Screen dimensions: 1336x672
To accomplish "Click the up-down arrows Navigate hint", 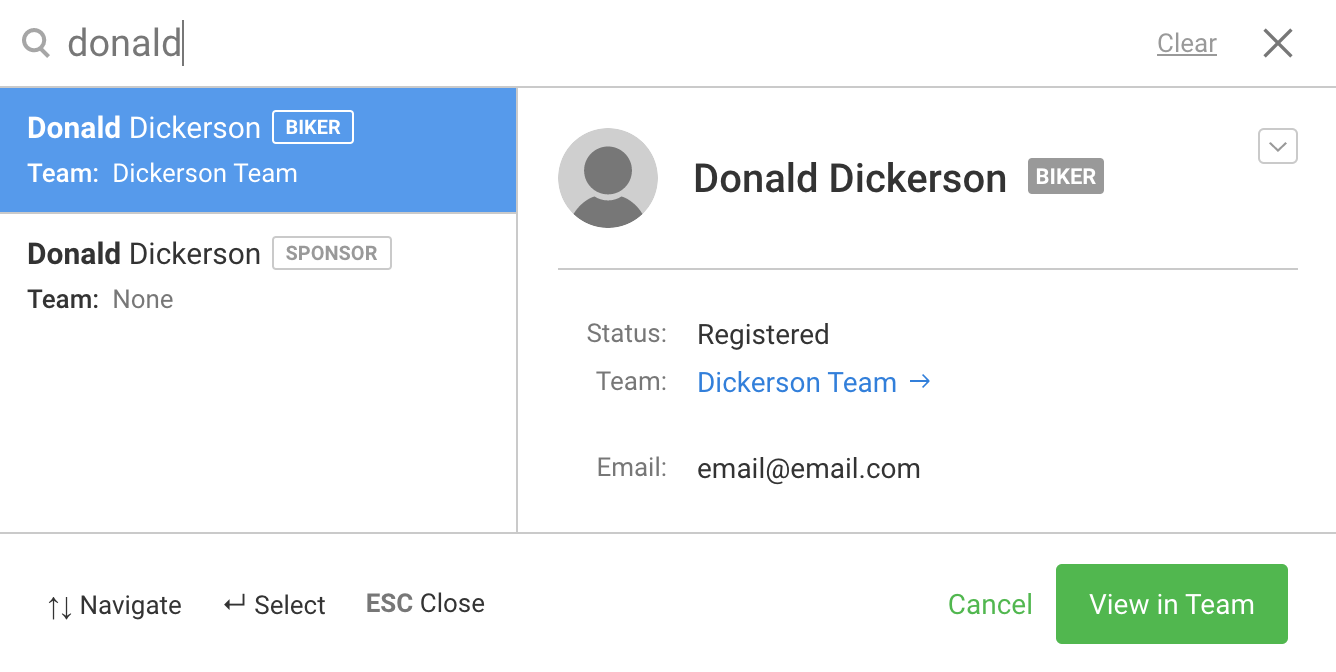I will click(x=60, y=606).
